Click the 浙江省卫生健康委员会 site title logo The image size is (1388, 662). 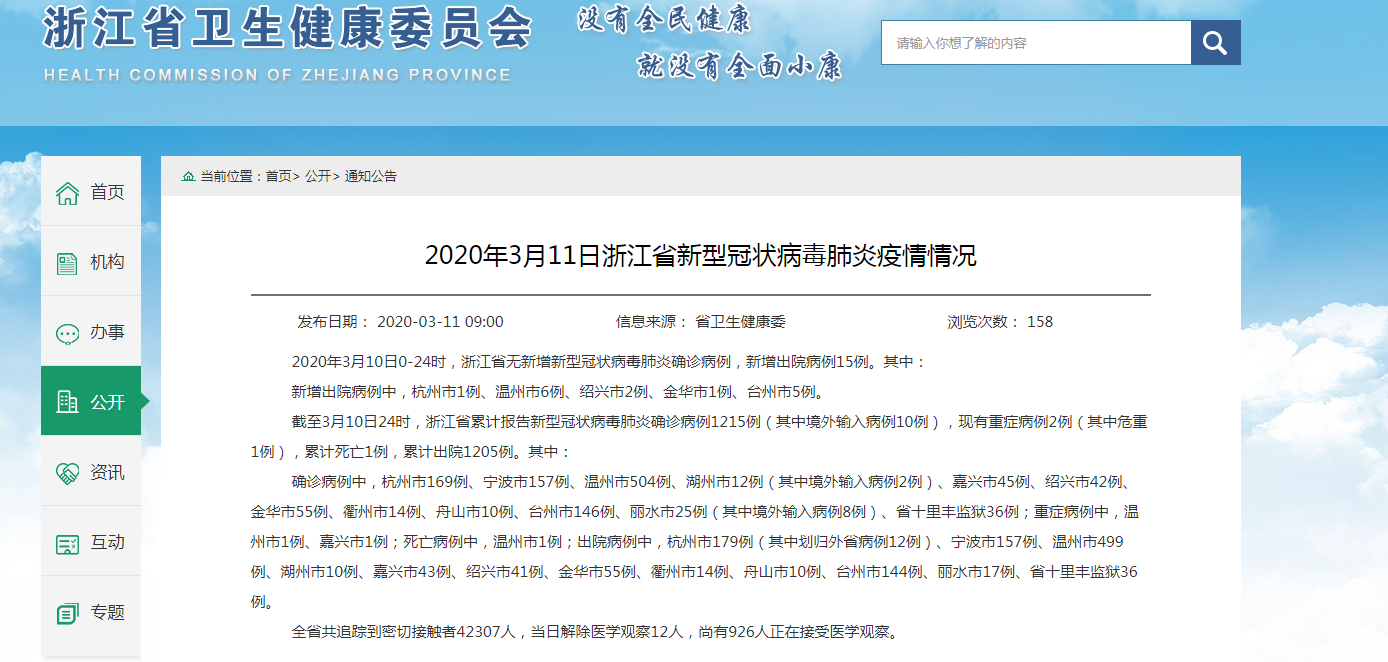pyautogui.click(x=286, y=30)
